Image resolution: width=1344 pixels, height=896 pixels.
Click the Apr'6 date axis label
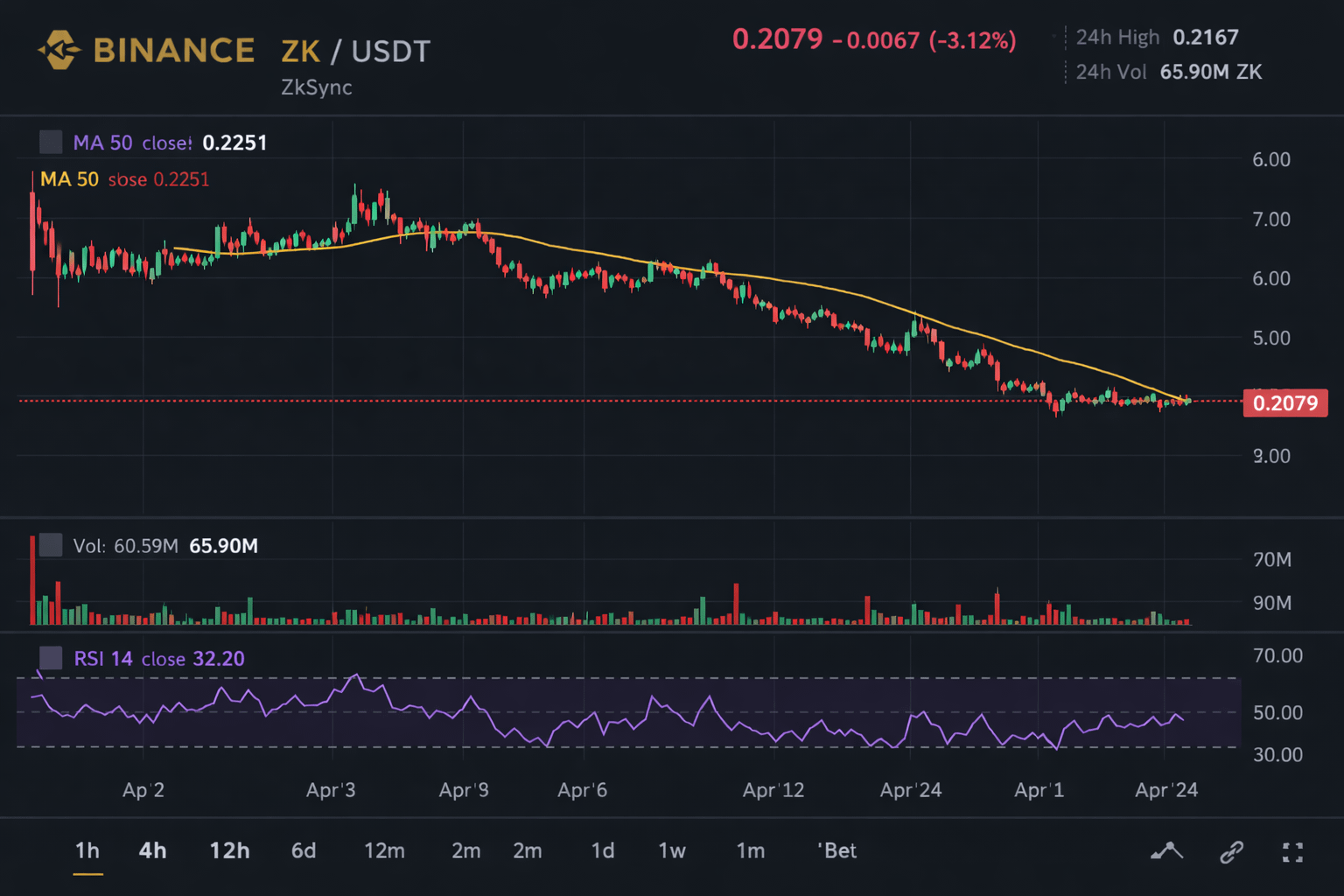point(582,790)
